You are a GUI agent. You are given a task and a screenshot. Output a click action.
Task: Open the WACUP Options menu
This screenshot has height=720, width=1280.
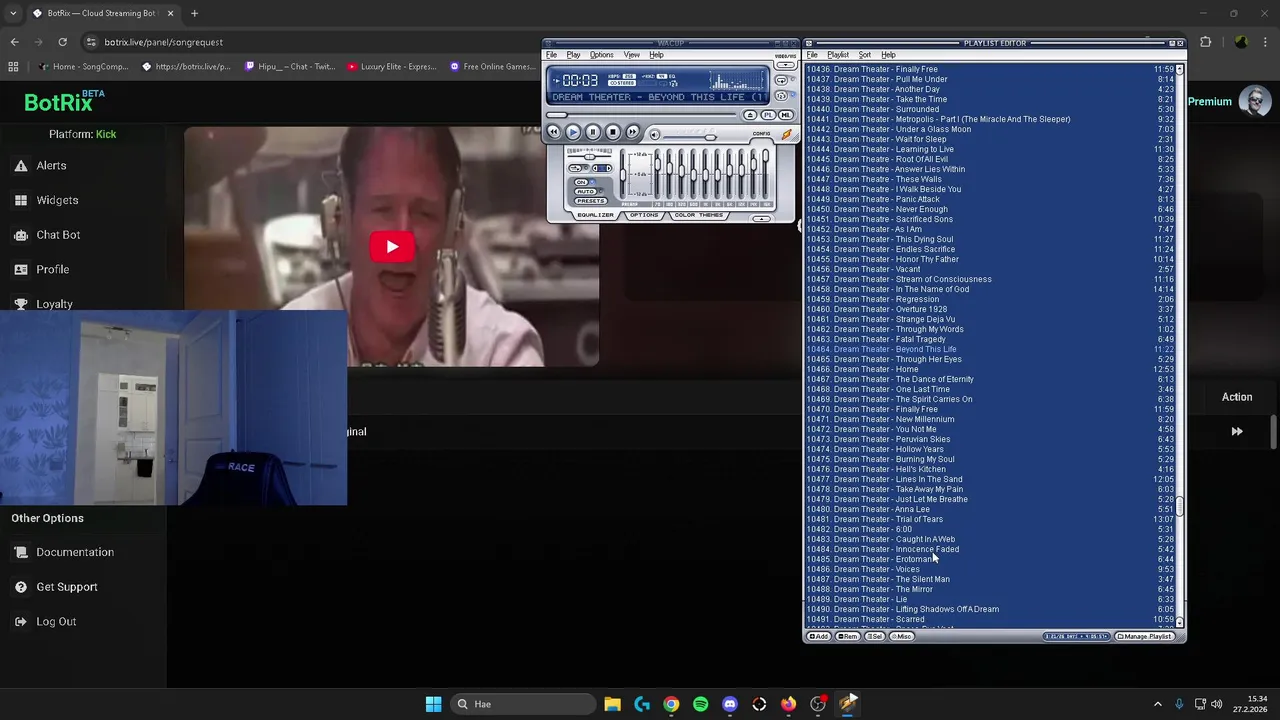pos(602,55)
